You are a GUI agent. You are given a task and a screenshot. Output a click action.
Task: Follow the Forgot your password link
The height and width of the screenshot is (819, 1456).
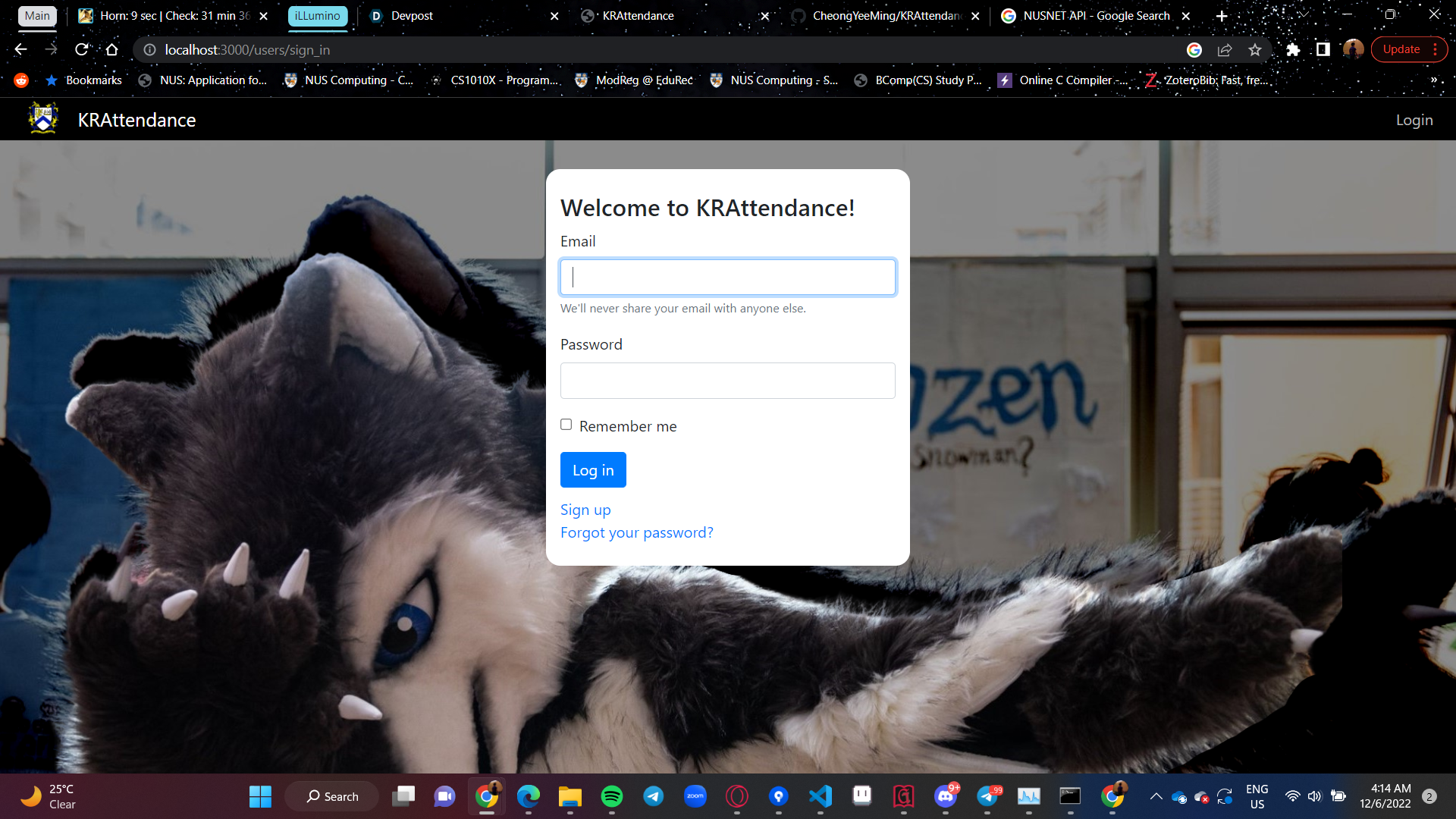(x=636, y=532)
